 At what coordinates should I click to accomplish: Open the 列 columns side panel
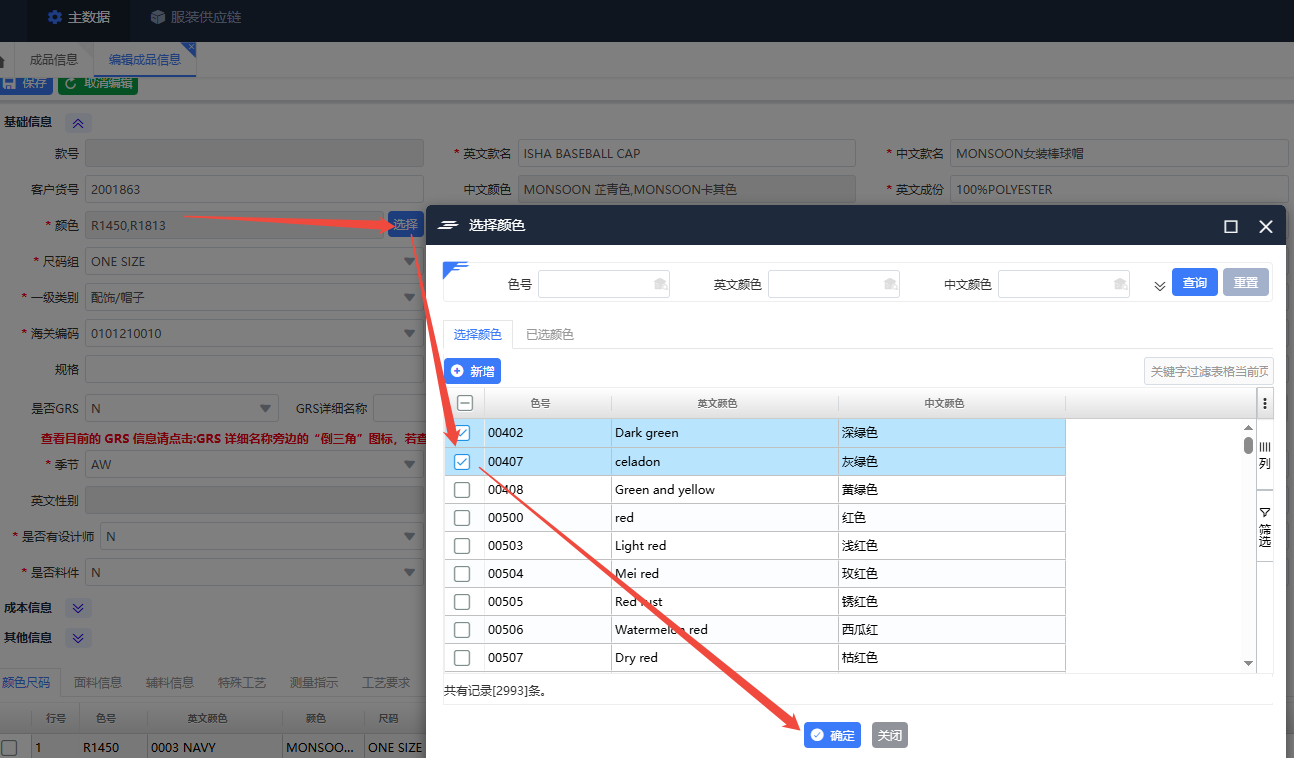click(x=1264, y=455)
